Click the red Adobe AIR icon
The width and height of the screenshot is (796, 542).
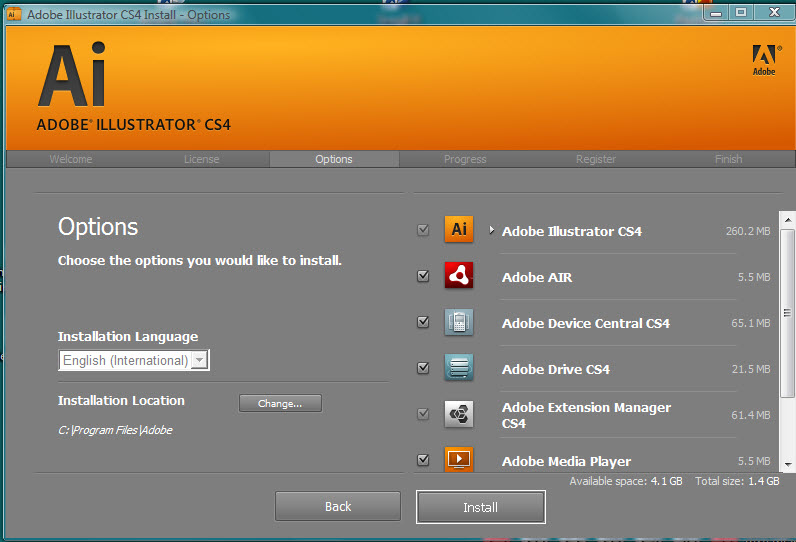(459, 275)
